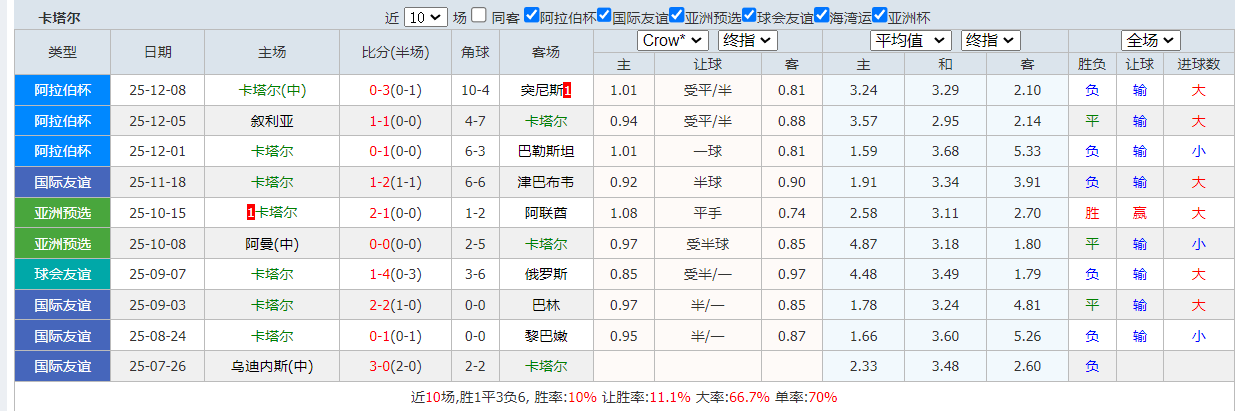This screenshot has height=411, width=1239.
Task: Click the away team 俄罗斯
Action: point(546,274)
